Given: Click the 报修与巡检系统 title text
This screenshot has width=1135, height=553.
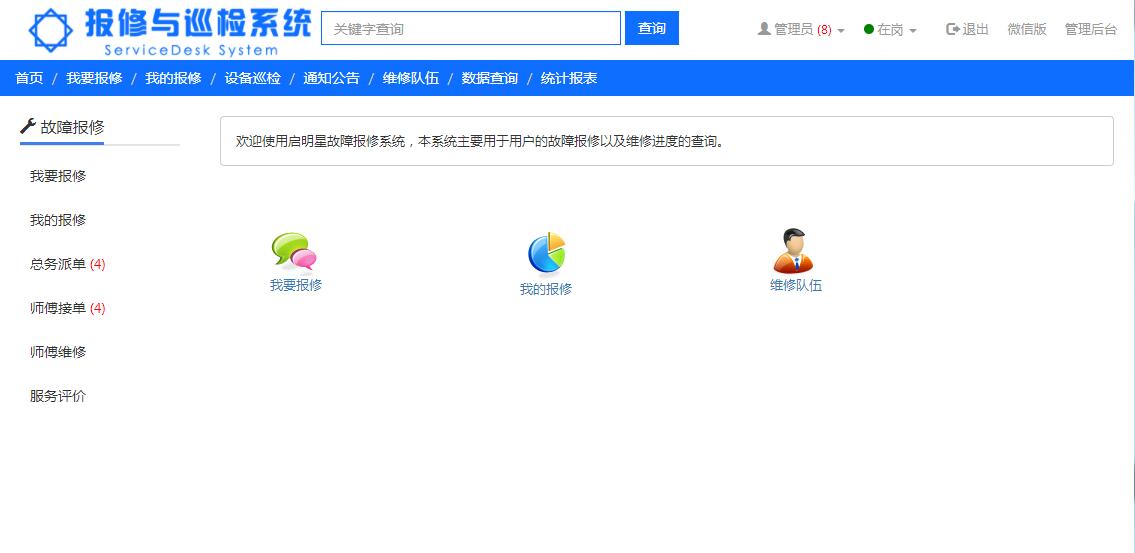Looking at the screenshot, I should [198, 23].
